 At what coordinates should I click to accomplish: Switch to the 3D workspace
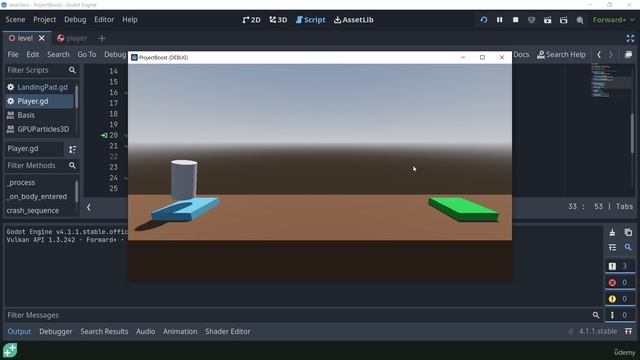(278, 20)
